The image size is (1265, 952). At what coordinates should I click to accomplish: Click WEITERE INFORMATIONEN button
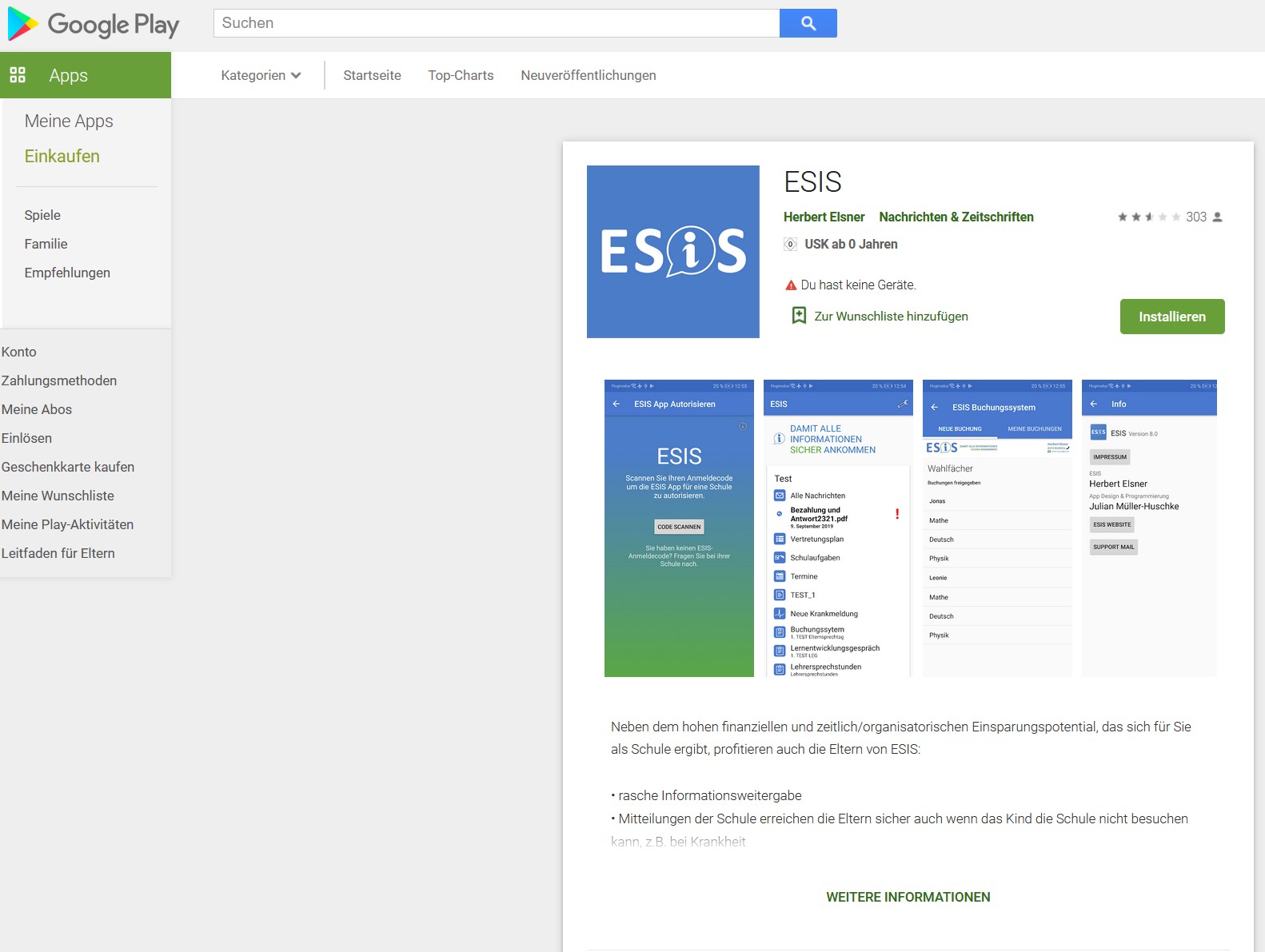pyautogui.click(x=908, y=897)
